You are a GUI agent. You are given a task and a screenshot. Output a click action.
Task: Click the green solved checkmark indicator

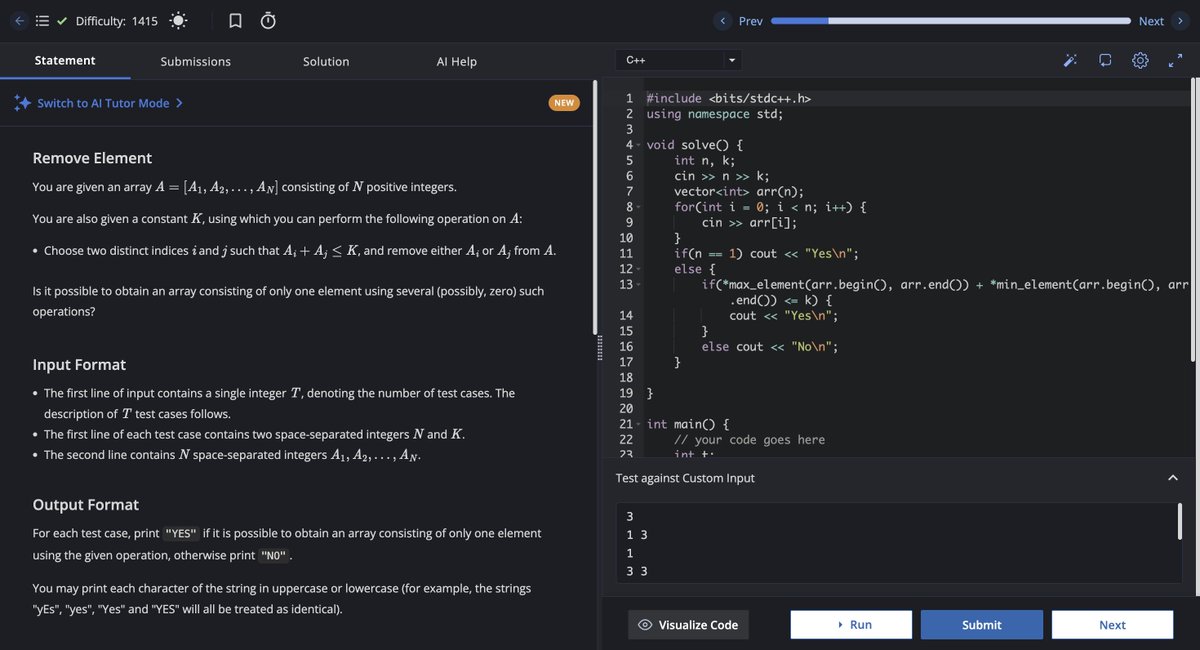pos(60,18)
